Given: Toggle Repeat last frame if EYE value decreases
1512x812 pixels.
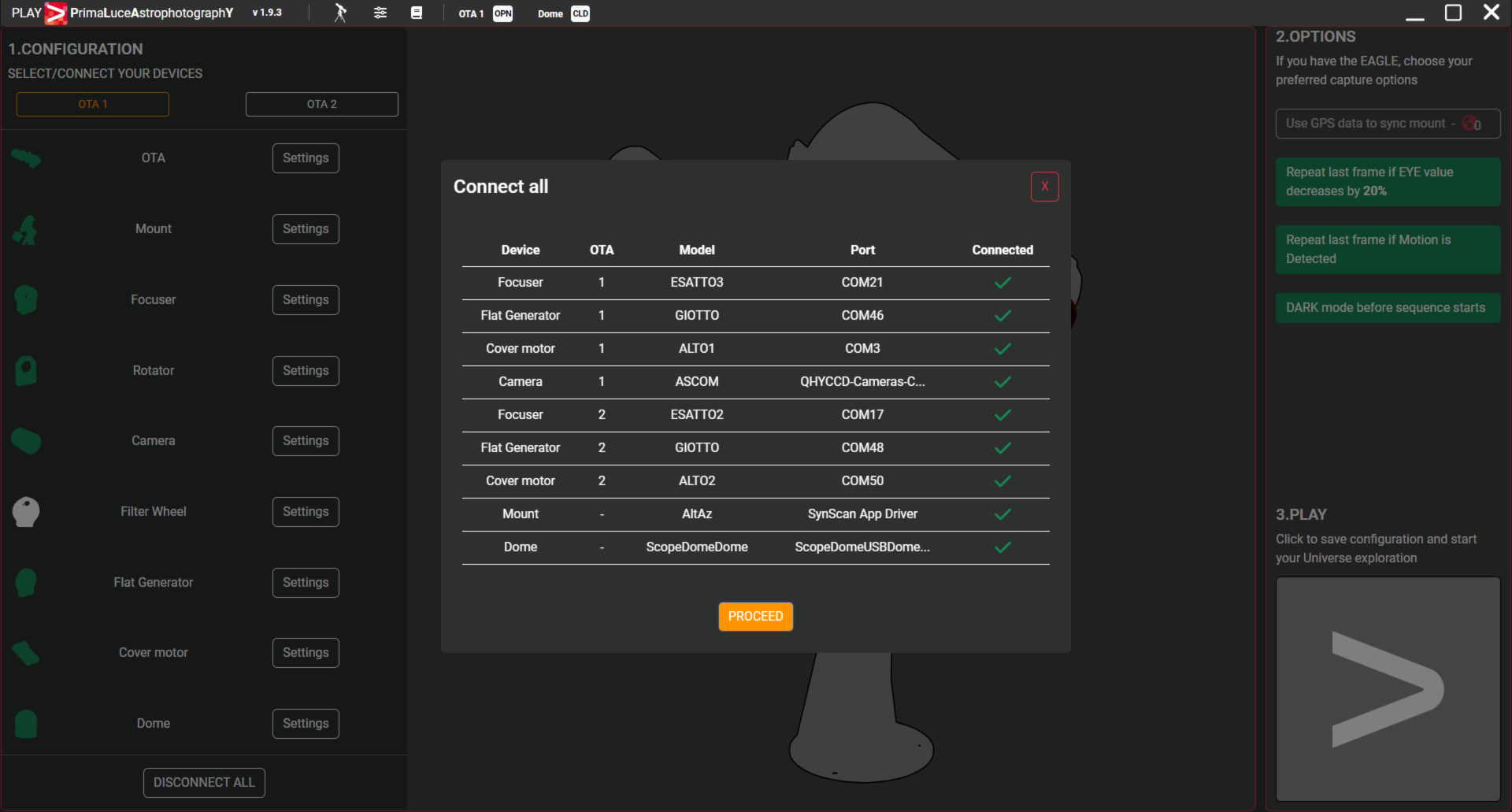Looking at the screenshot, I should [1388, 182].
